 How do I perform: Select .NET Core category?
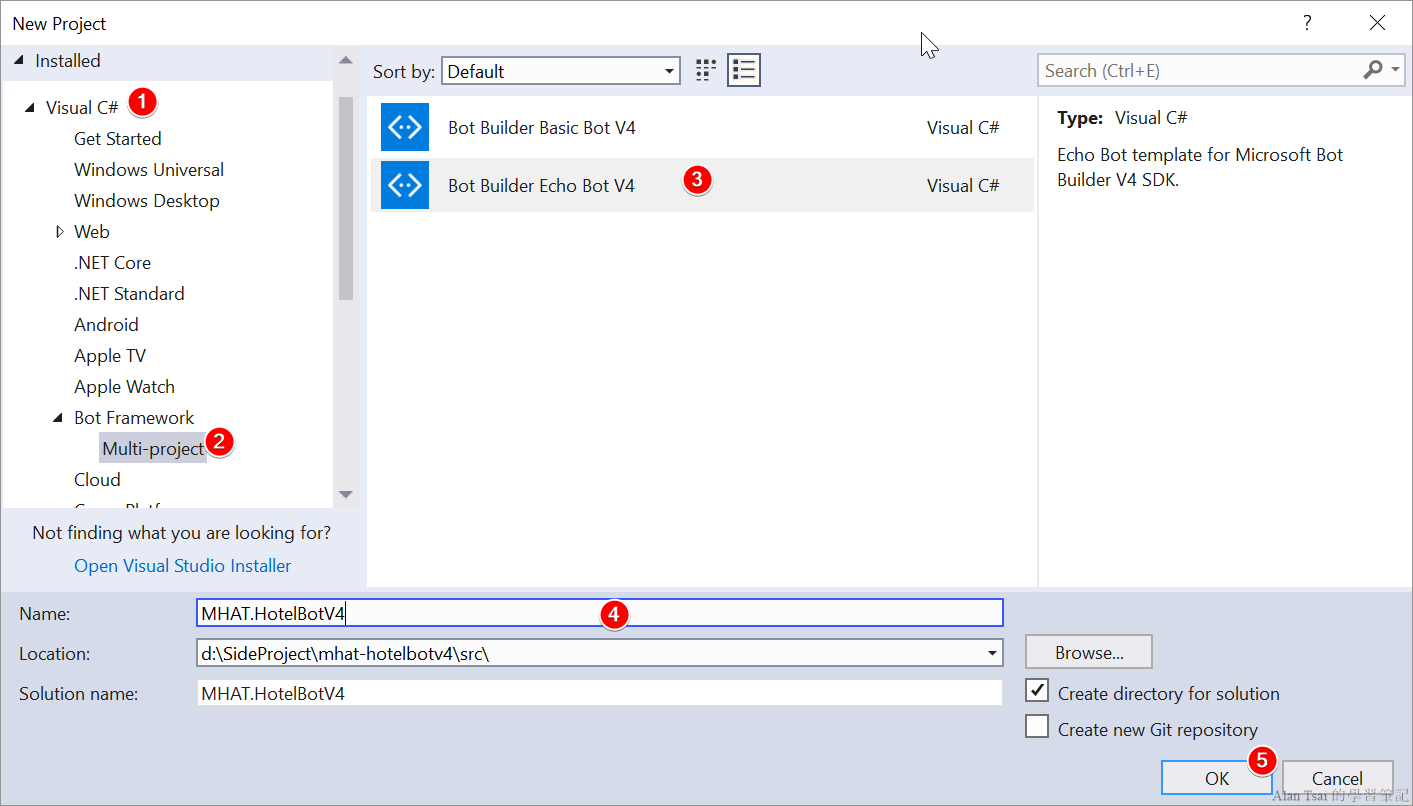pos(112,263)
